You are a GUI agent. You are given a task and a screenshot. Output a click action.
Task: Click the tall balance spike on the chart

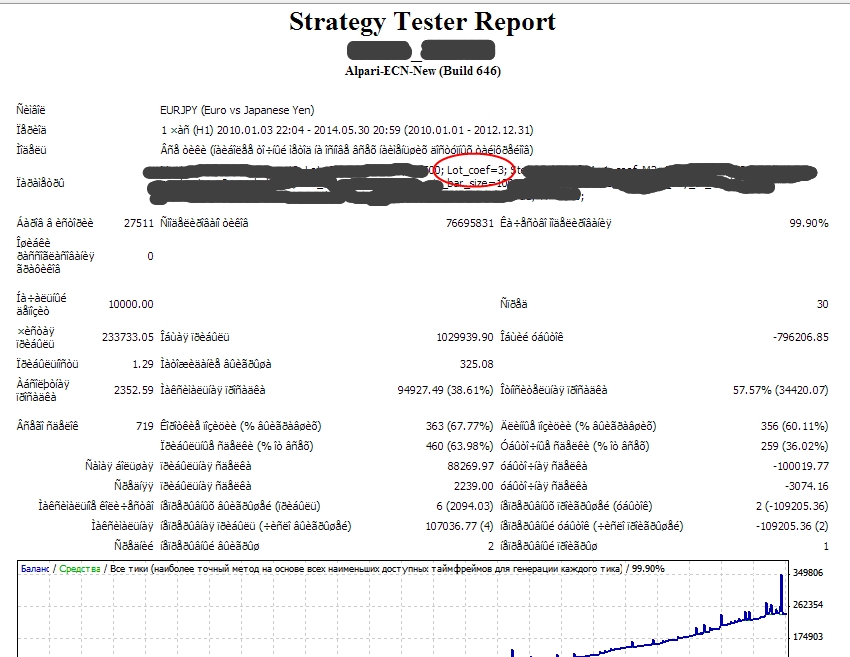(781, 594)
